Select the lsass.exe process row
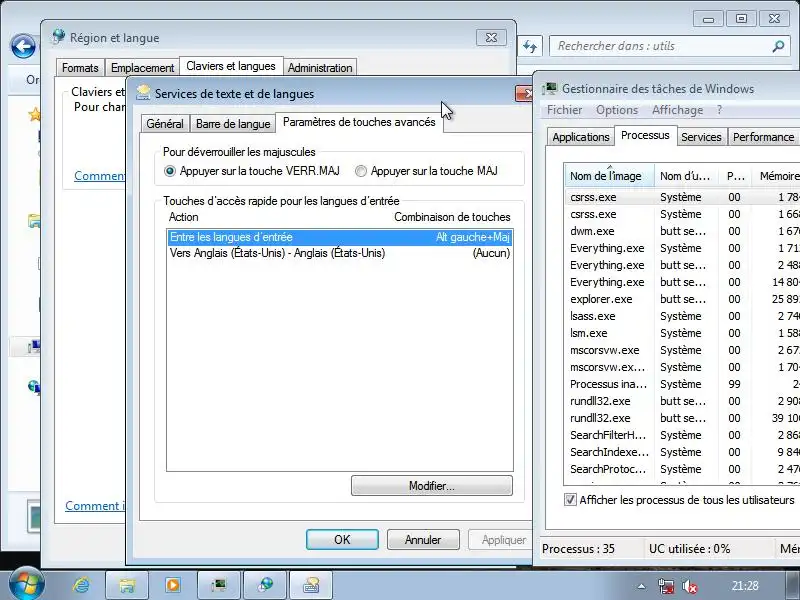 pos(683,316)
